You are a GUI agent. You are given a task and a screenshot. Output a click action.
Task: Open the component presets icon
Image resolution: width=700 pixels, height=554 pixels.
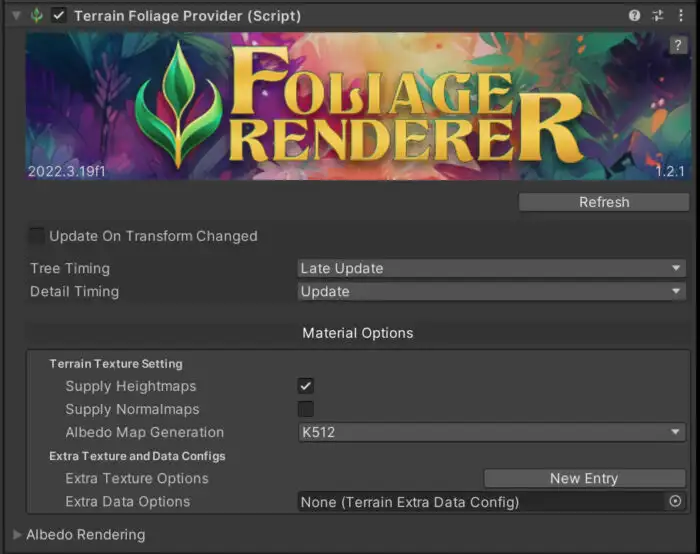click(x=658, y=16)
